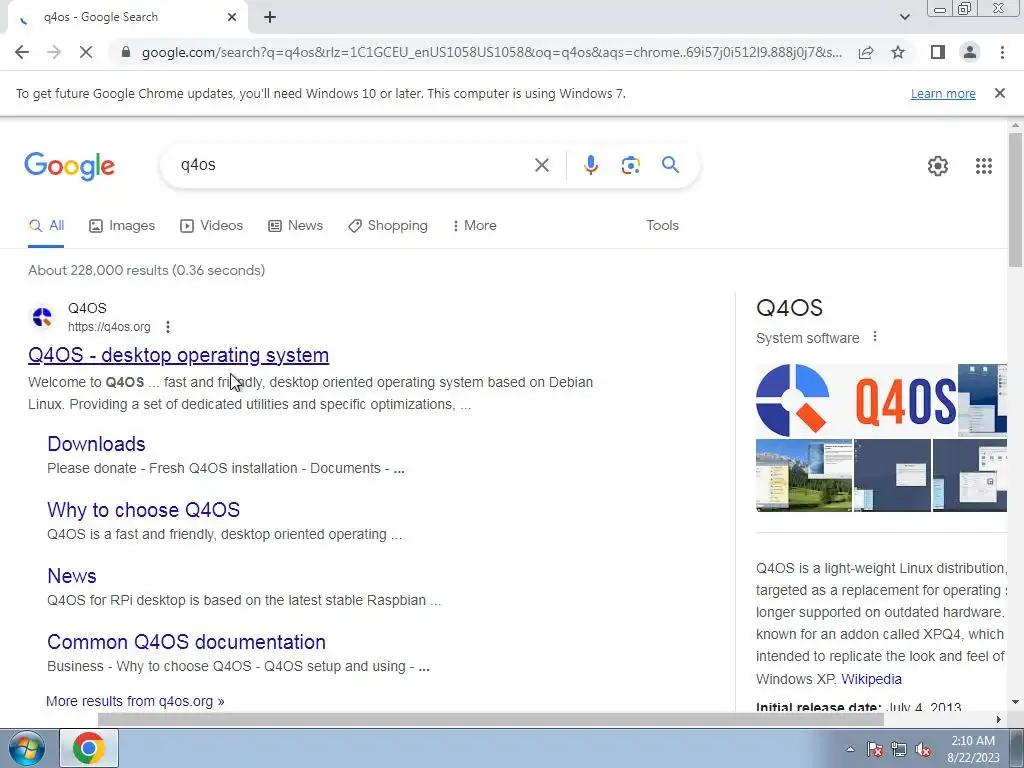Open the Wikipedia link in knowledge panel

[x=871, y=679]
